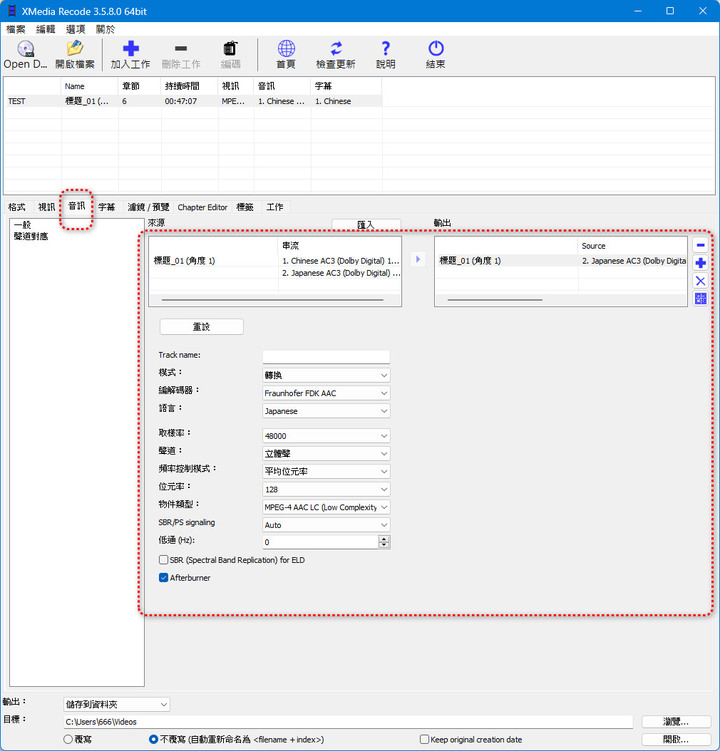Select 1. Chinese AC3 (Dolby Digital) stream

pyautogui.click(x=340, y=261)
